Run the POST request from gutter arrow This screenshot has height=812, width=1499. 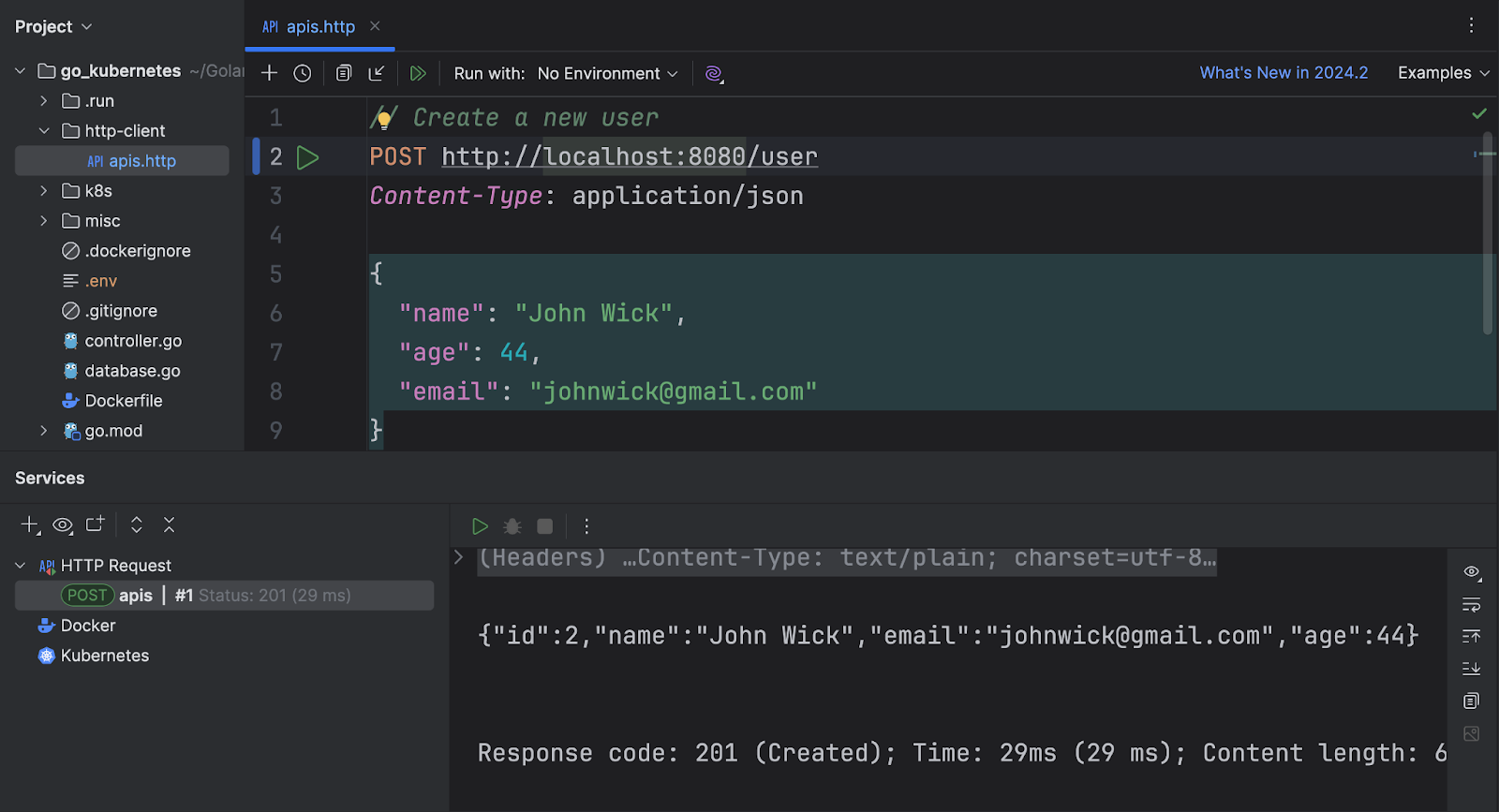pos(307,156)
